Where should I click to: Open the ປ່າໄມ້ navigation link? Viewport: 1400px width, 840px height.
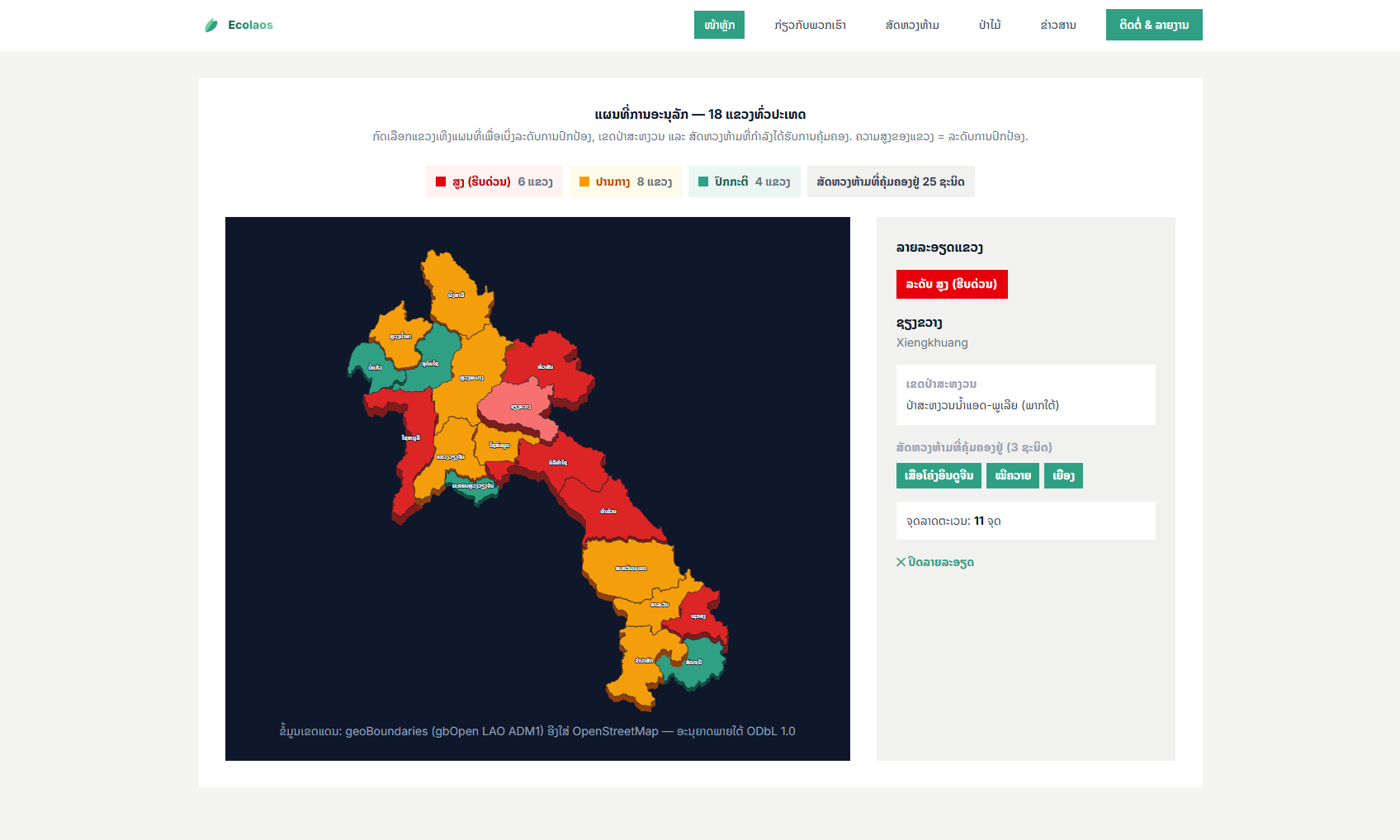click(x=990, y=25)
